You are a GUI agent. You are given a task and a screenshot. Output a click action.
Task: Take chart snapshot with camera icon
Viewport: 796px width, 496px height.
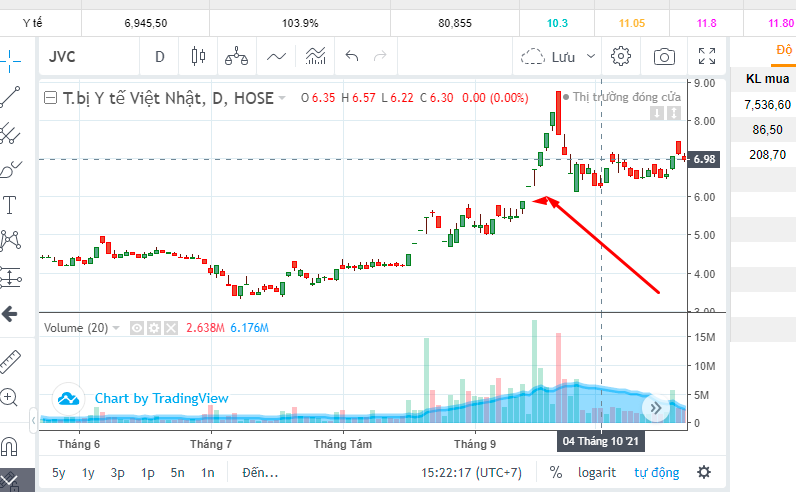click(664, 56)
